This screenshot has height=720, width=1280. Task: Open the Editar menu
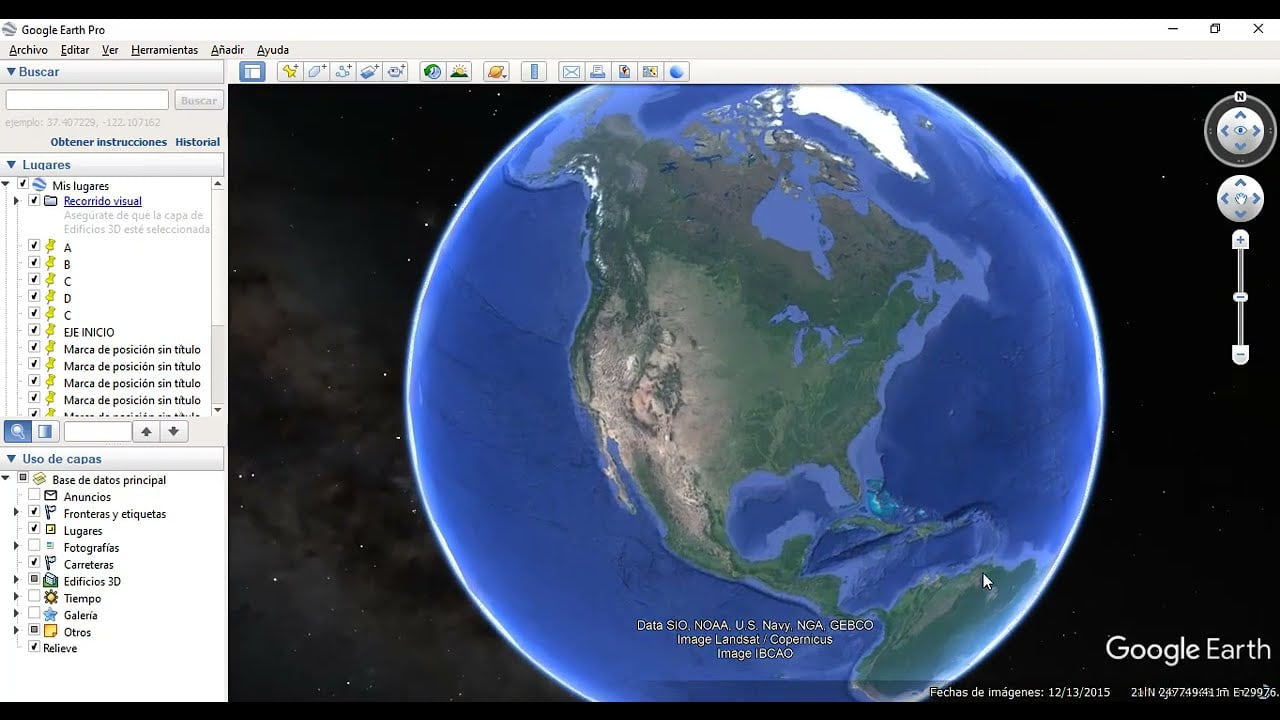pos(75,50)
